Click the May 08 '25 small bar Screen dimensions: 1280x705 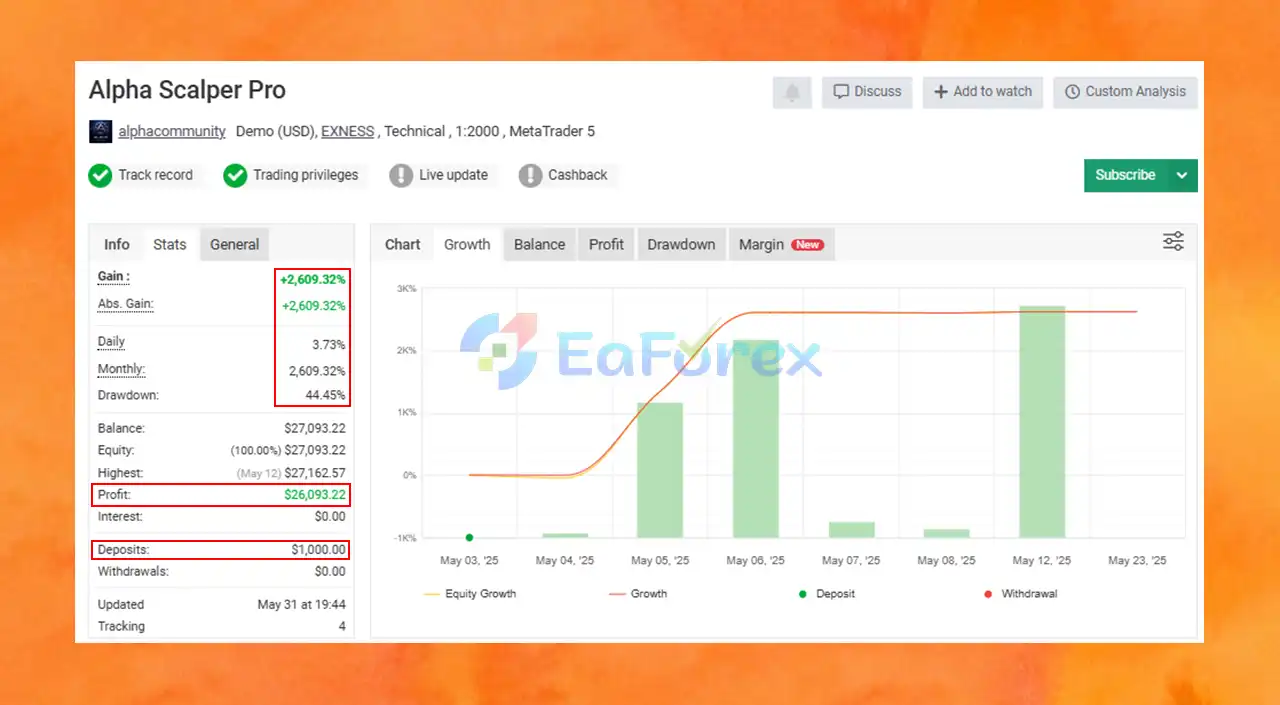coord(947,534)
